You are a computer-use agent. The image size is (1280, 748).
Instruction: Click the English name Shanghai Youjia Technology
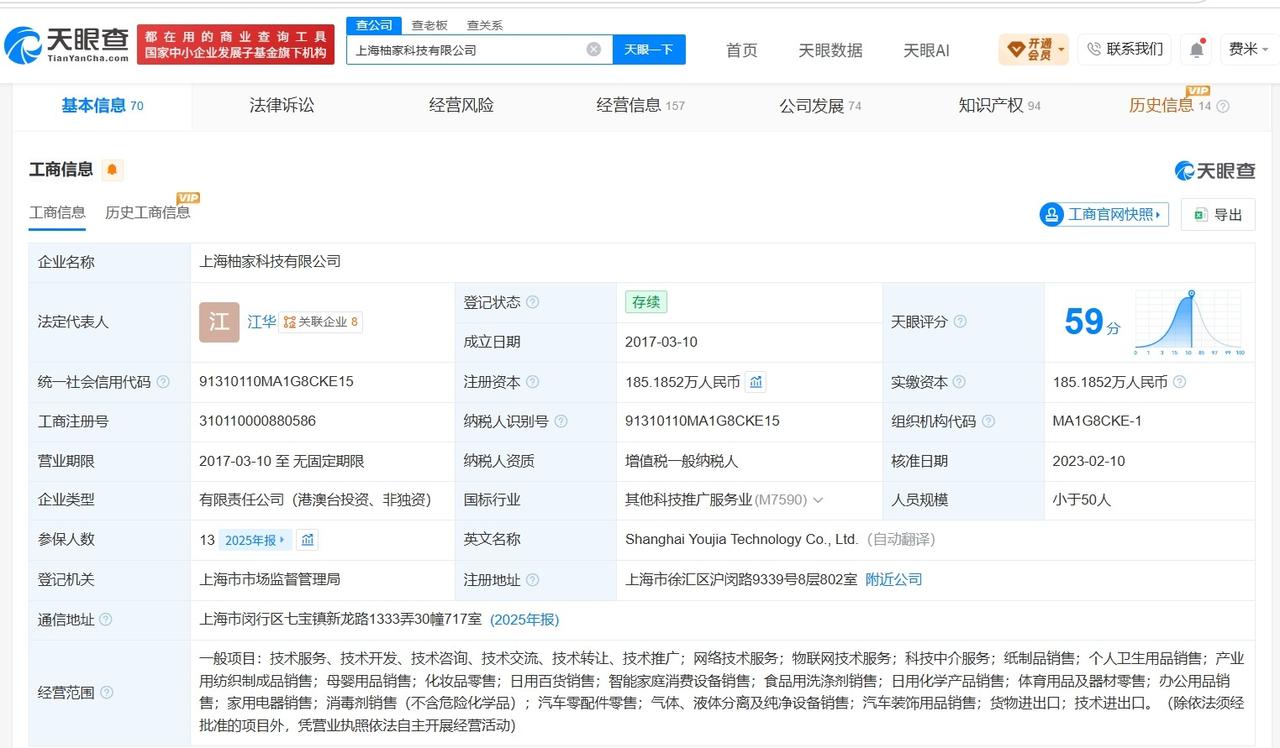pyautogui.click(x=741, y=540)
